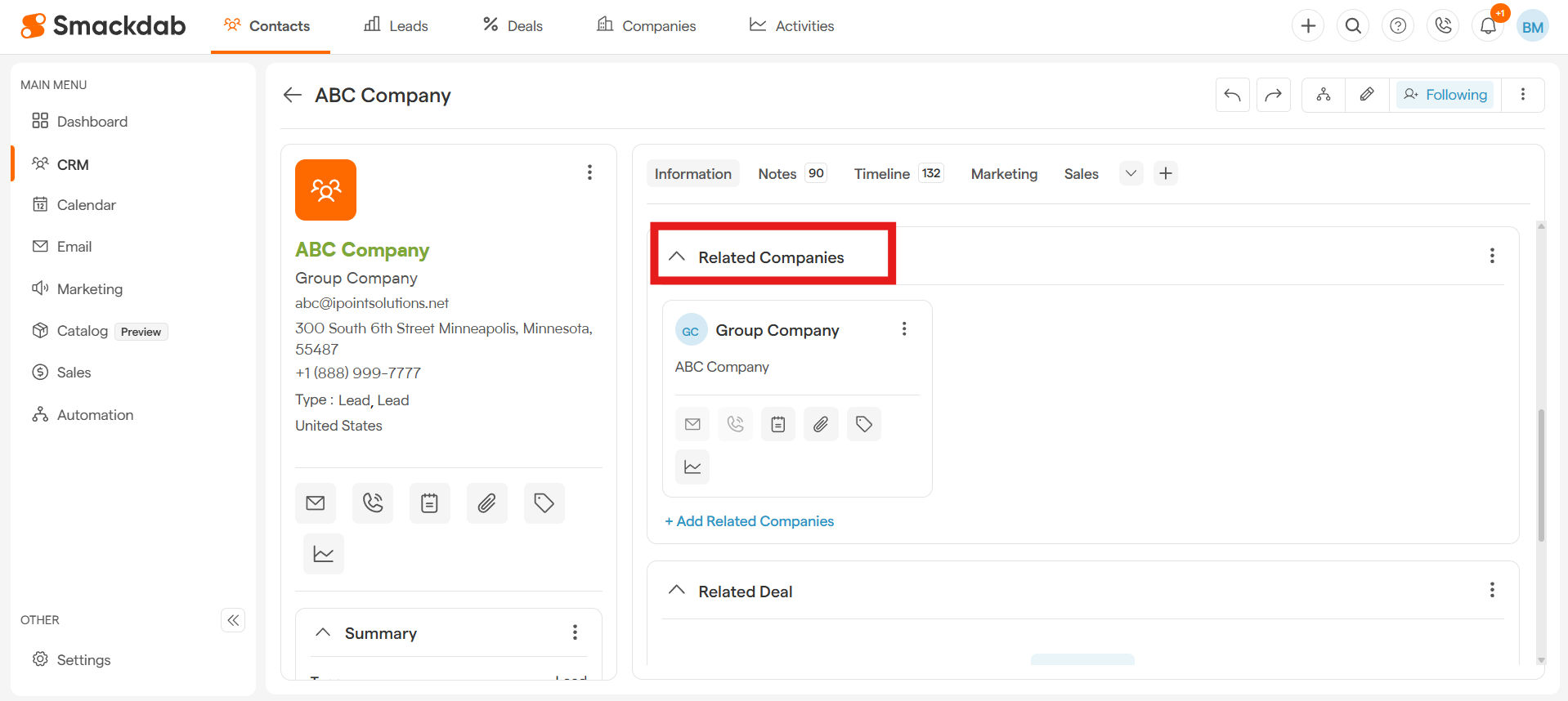Open the more-tabs dropdown chevron

(x=1131, y=173)
